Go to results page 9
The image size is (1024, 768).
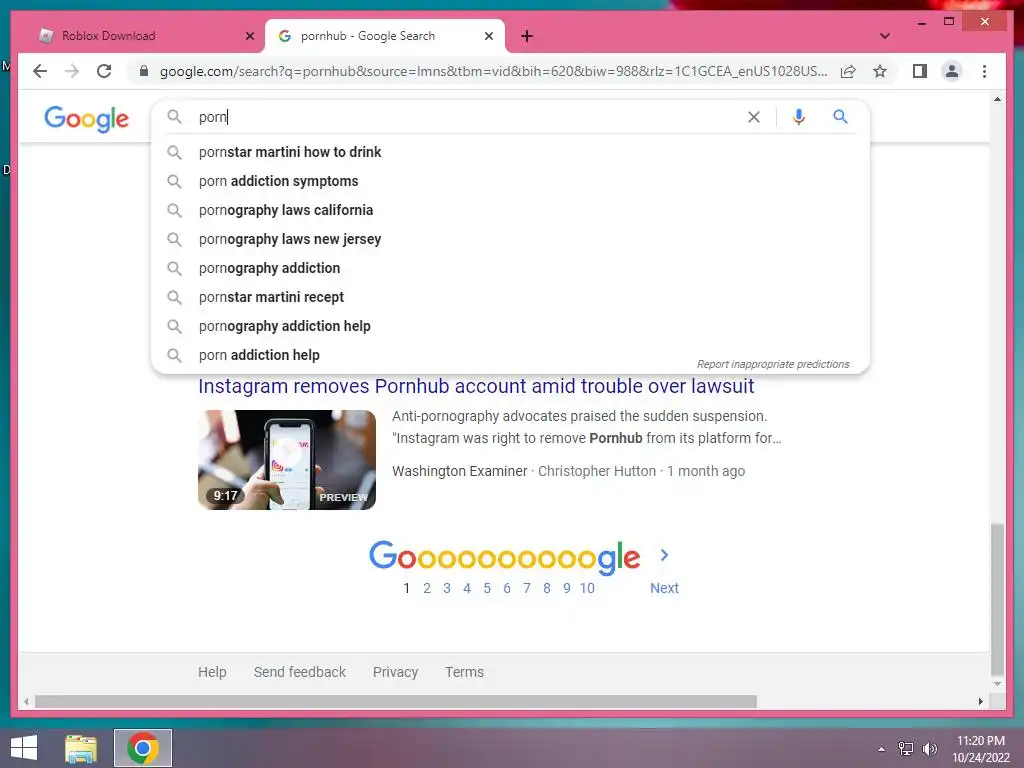pos(566,588)
